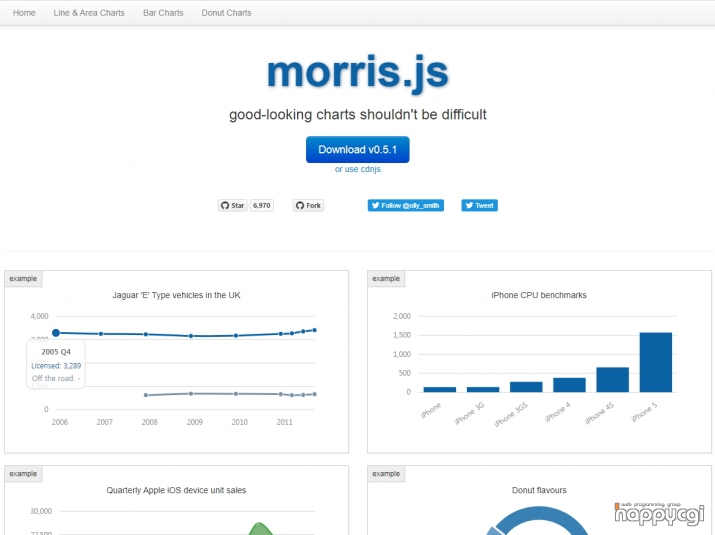The height and width of the screenshot is (535, 715).
Task: Click the 'Licensed: 3,289' tooltip text
Action: 56,366
